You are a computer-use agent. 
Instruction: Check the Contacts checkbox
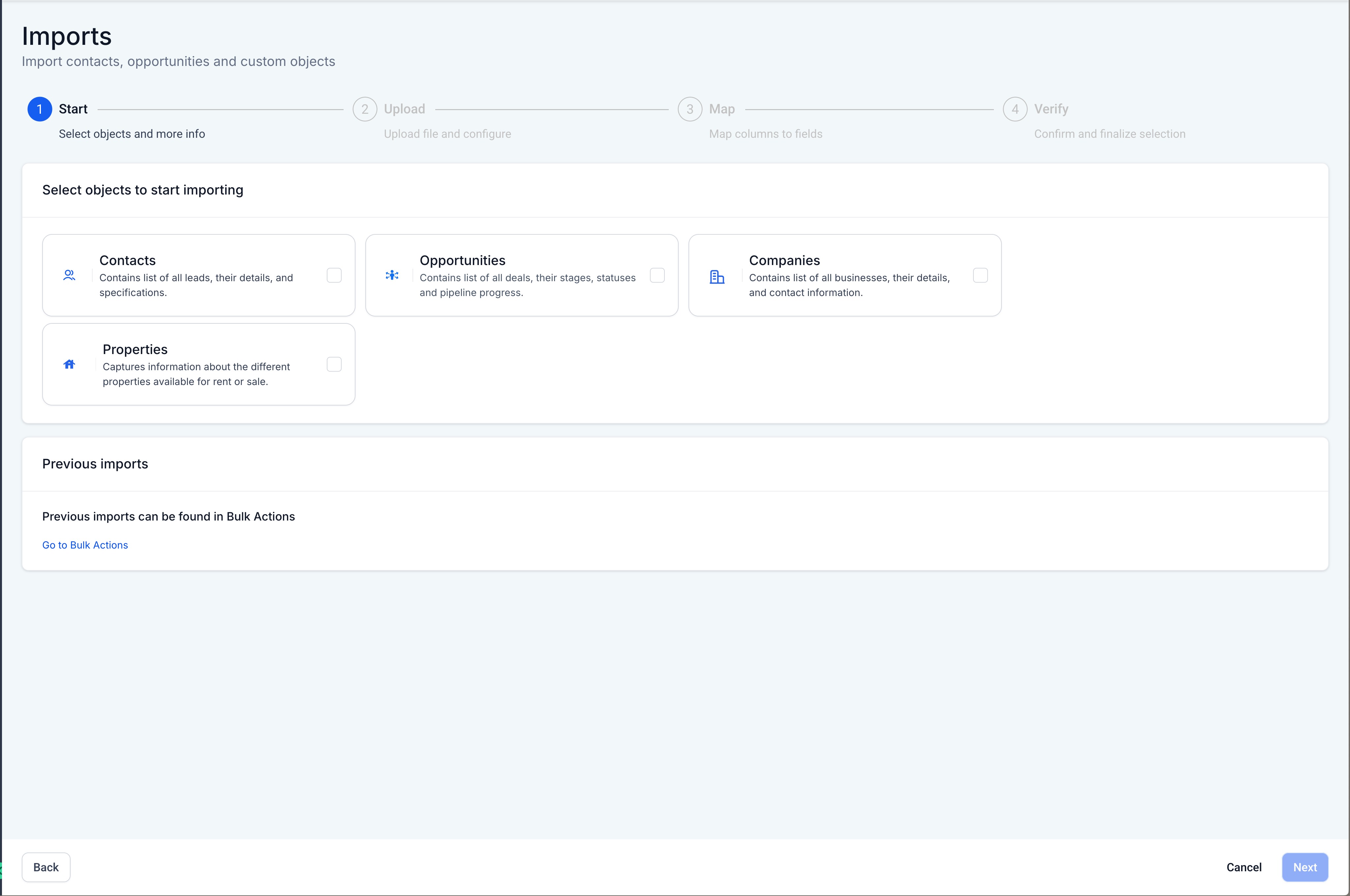point(334,276)
